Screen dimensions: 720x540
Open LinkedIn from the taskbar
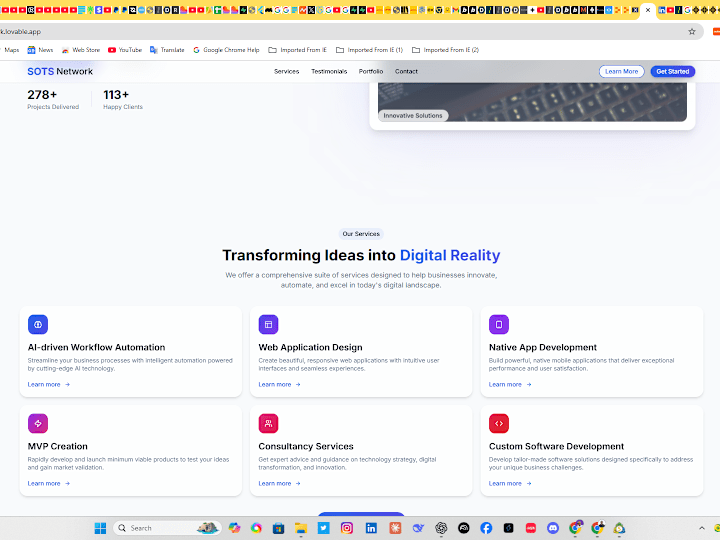(371, 528)
